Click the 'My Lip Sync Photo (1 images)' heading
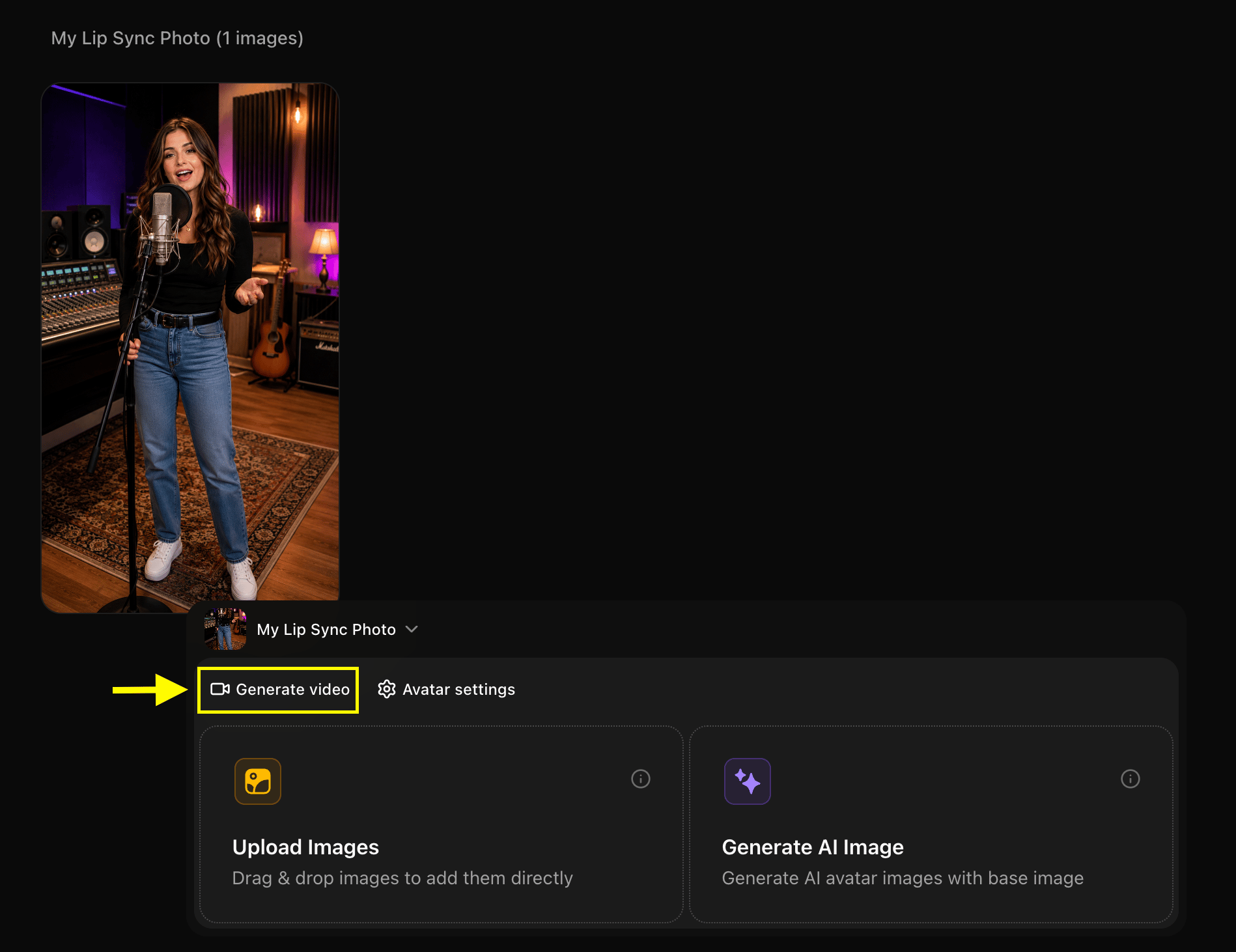 [x=177, y=38]
